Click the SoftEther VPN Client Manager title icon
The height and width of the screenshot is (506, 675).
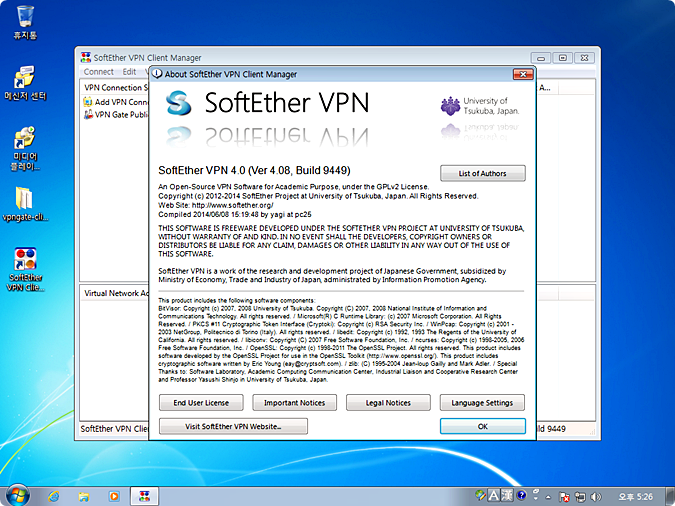[86, 57]
